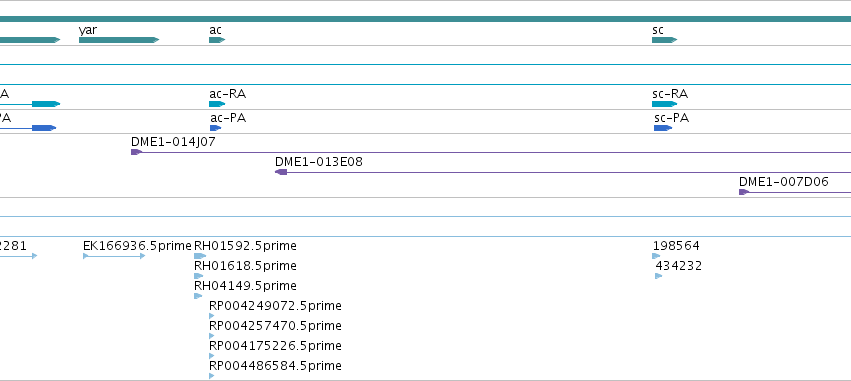Click the DME1-014J07 clone label
The width and height of the screenshot is (851, 381).
click(x=173, y=142)
